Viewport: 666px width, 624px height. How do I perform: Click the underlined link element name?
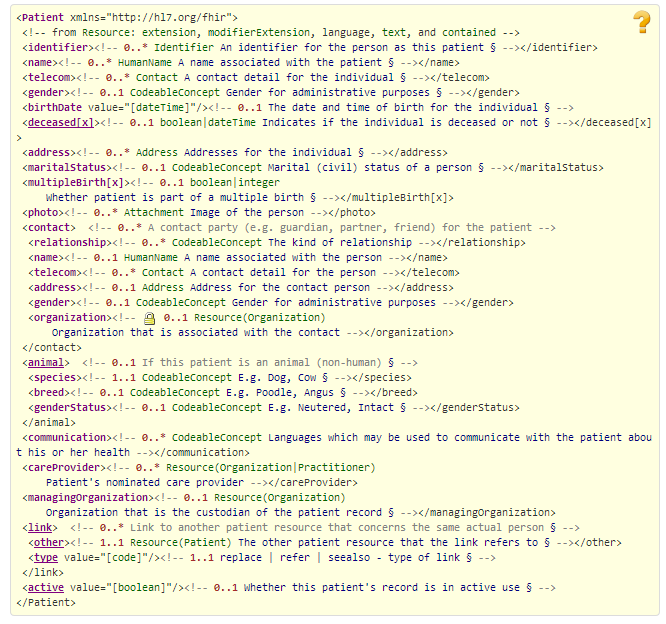tap(41, 527)
